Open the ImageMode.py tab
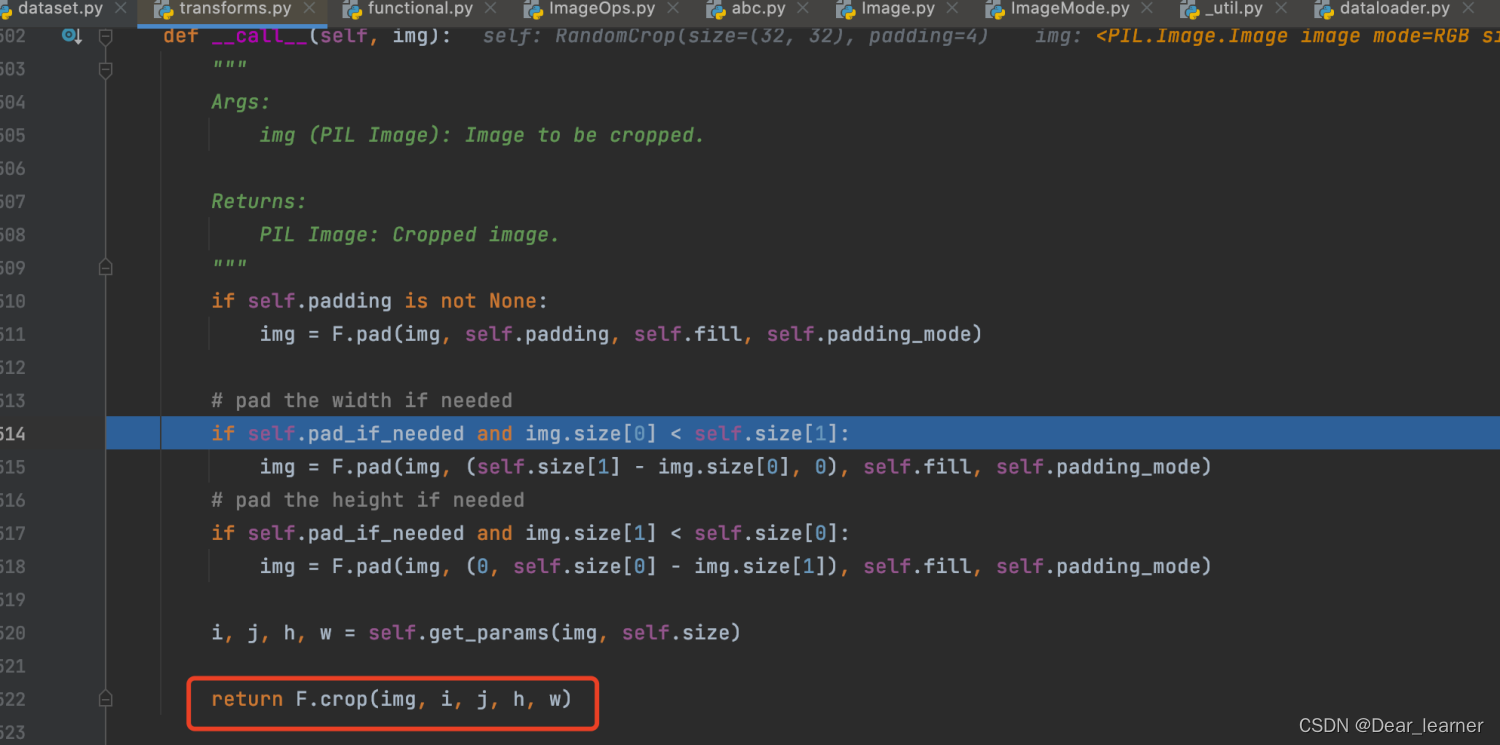This screenshot has width=1500, height=745. (1070, 9)
